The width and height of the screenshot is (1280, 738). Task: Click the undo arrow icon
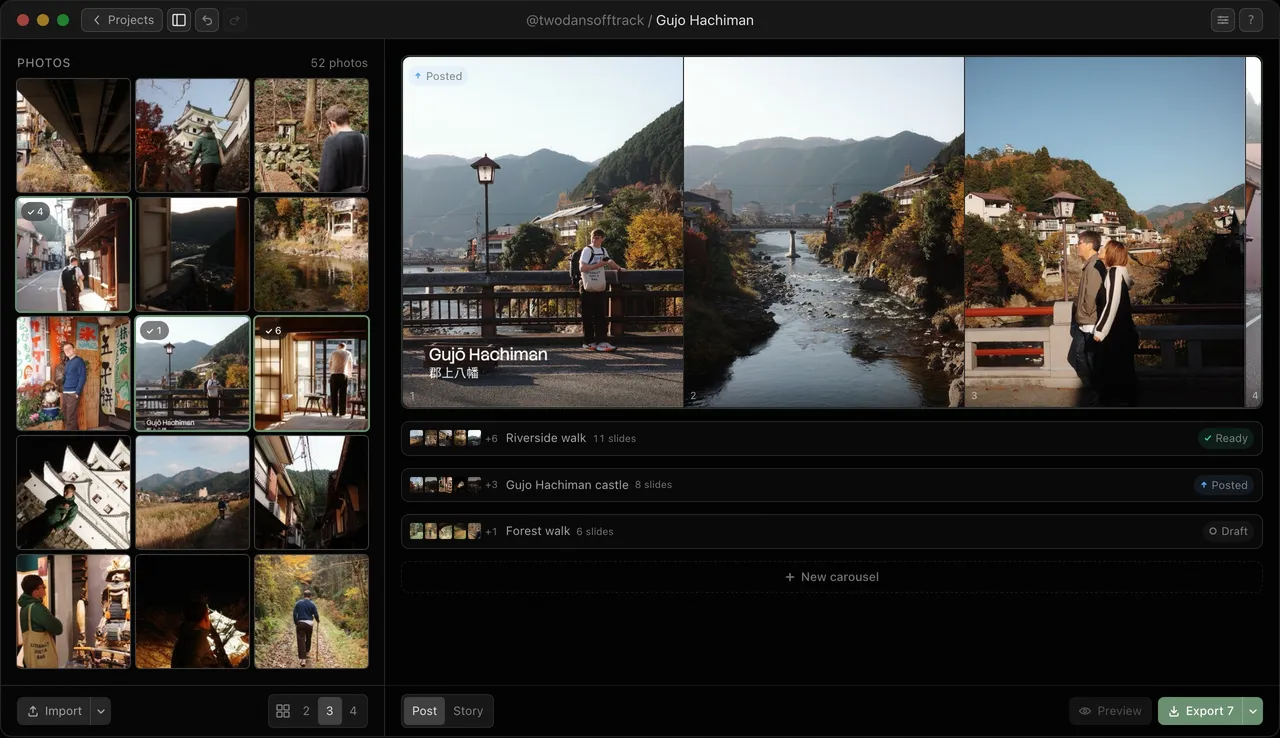click(x=207, y=20)
